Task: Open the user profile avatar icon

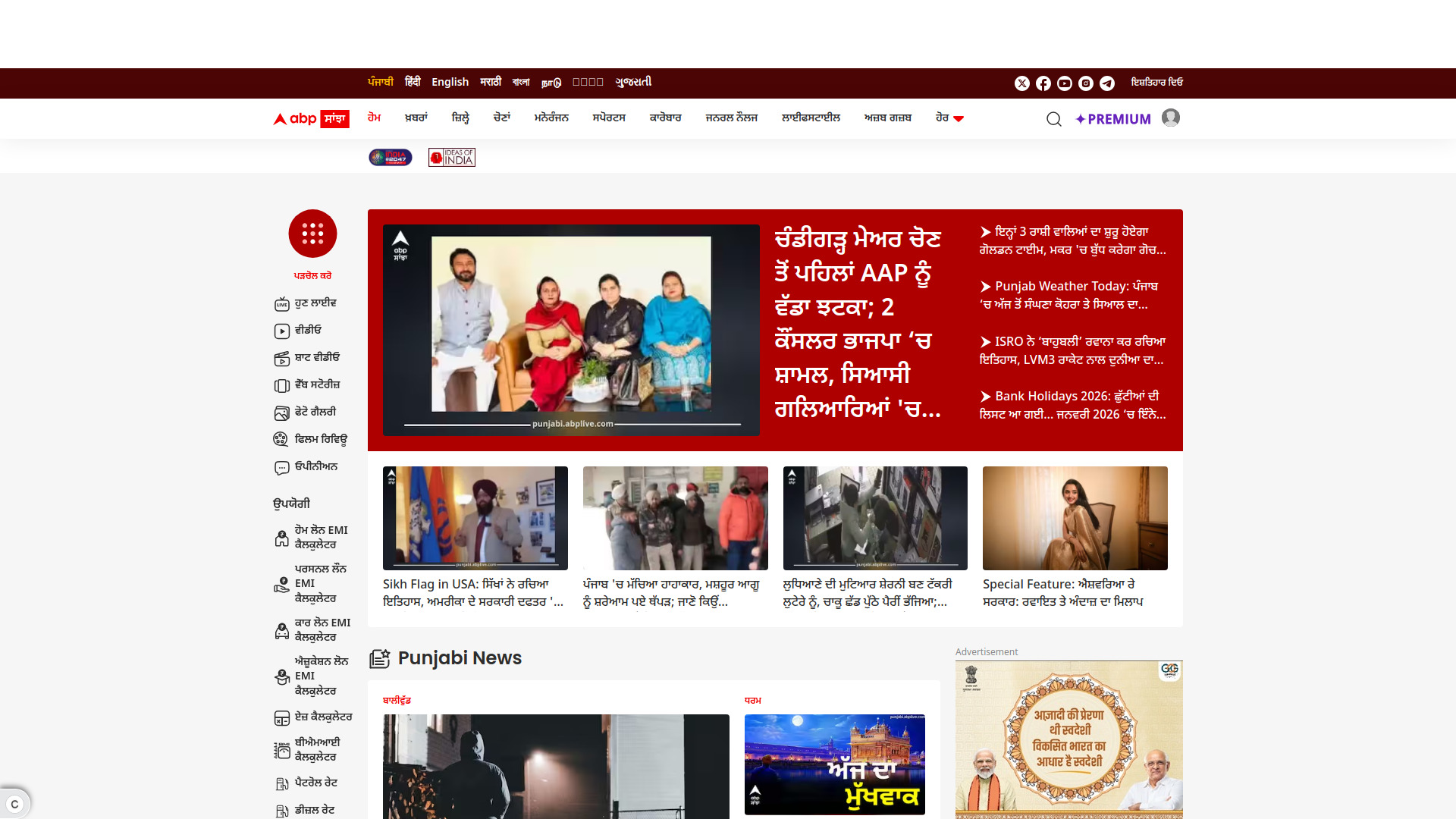Action: click(1171, 118)
